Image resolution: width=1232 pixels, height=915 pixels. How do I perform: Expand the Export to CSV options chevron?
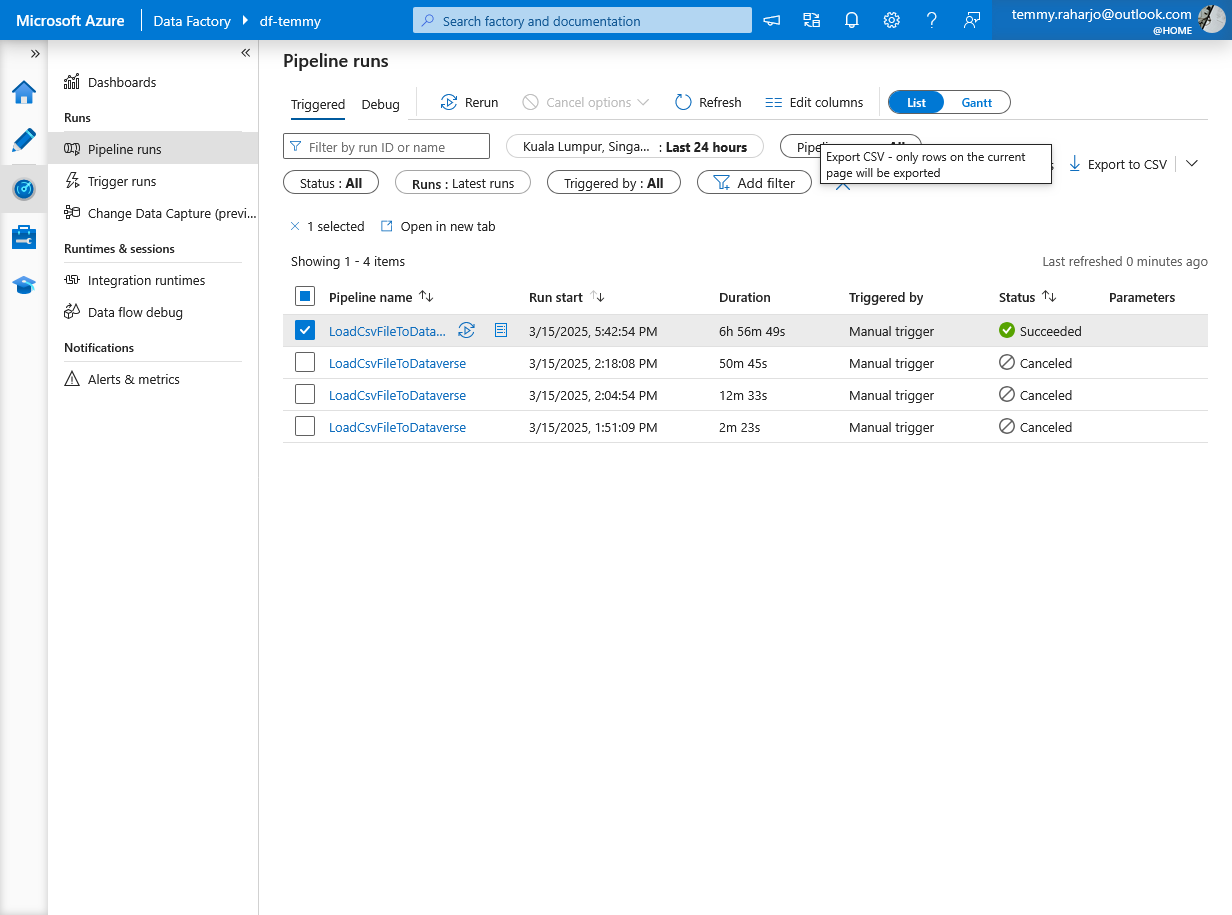click(1191, 163)
